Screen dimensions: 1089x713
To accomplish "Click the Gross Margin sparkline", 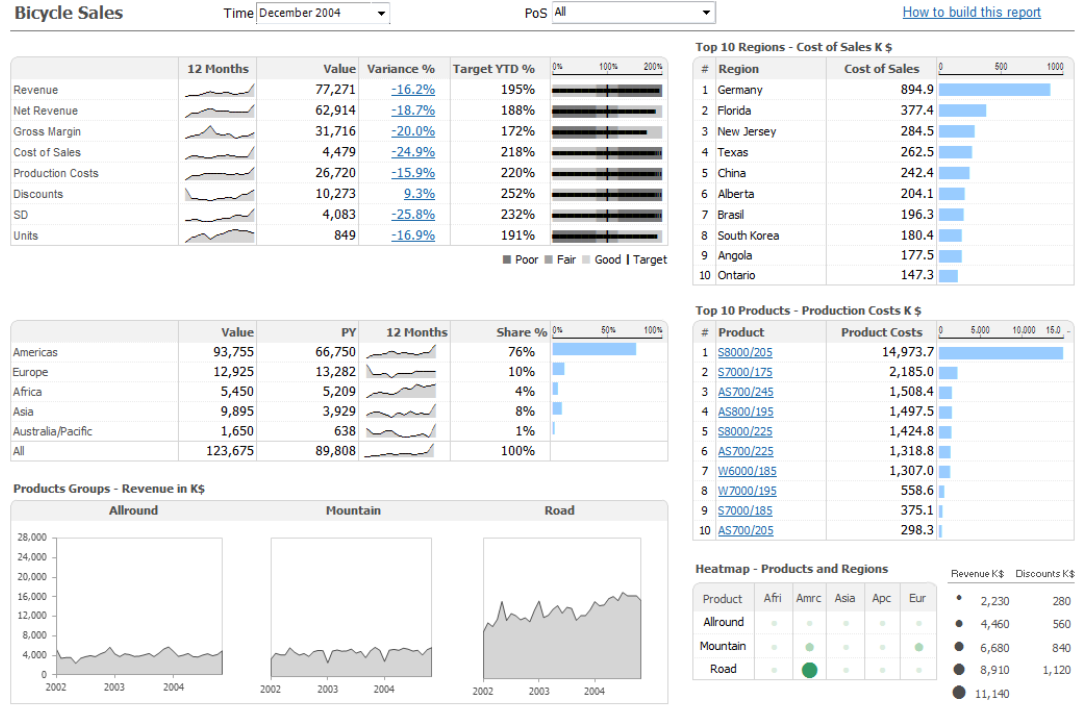I will coord(219,131).
